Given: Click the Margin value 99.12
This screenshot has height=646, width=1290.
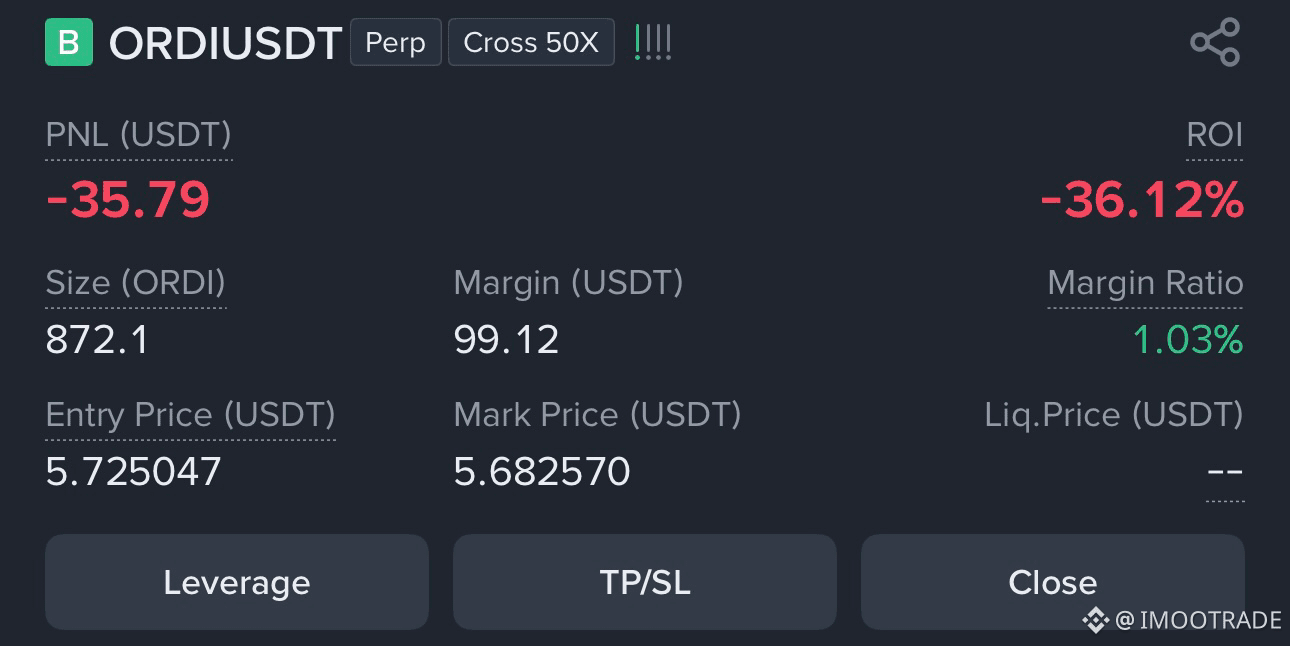Looking at the screenshot, I should tap(506, 340).
